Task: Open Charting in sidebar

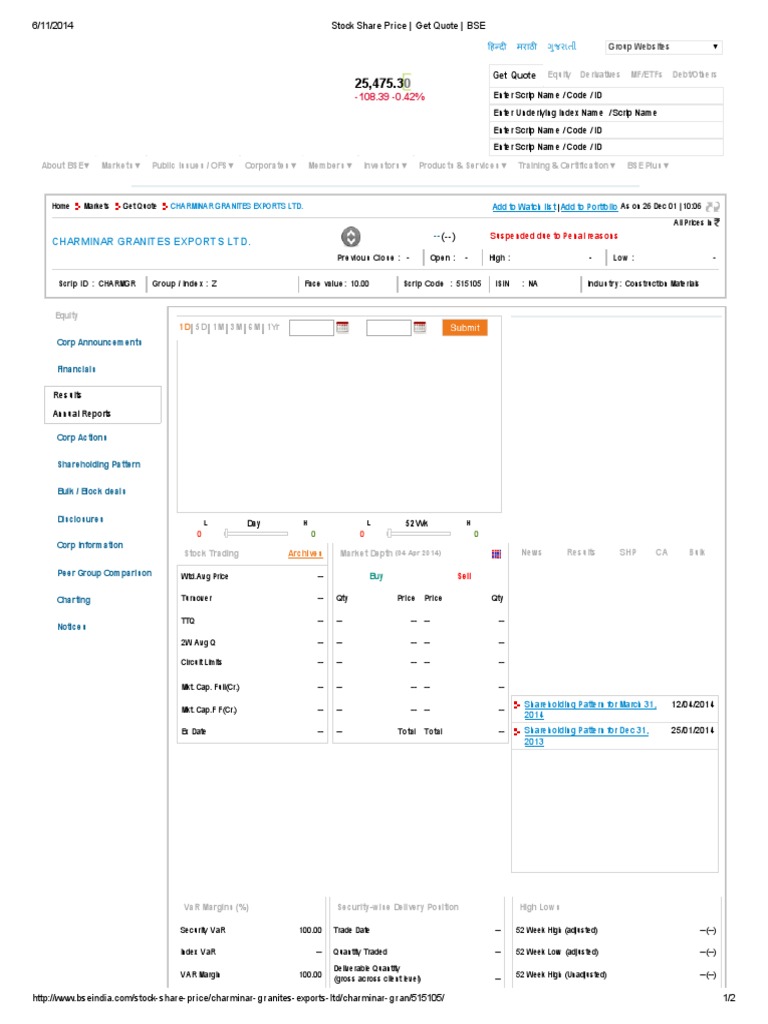Action: pos(74,600)
